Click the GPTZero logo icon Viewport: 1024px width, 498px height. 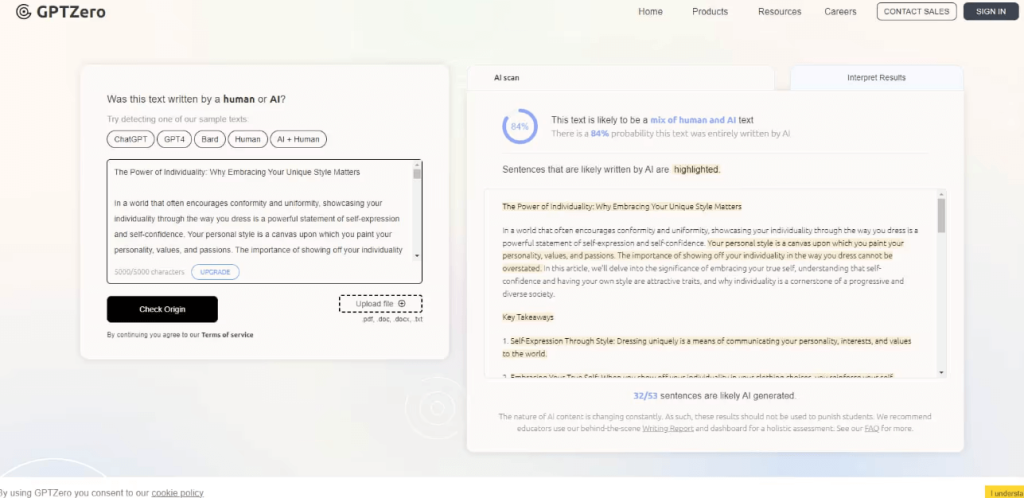[23, 12]
